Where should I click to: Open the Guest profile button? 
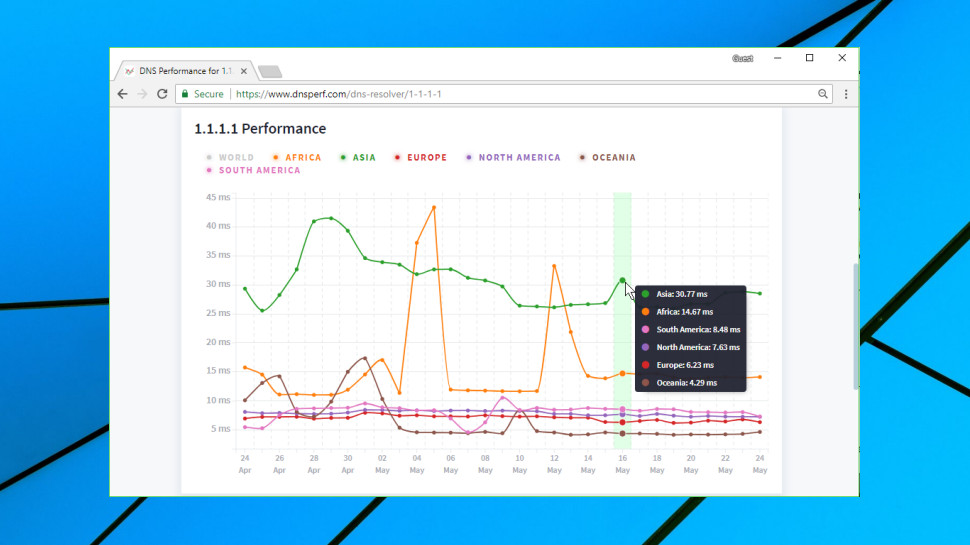pos(742,58)
